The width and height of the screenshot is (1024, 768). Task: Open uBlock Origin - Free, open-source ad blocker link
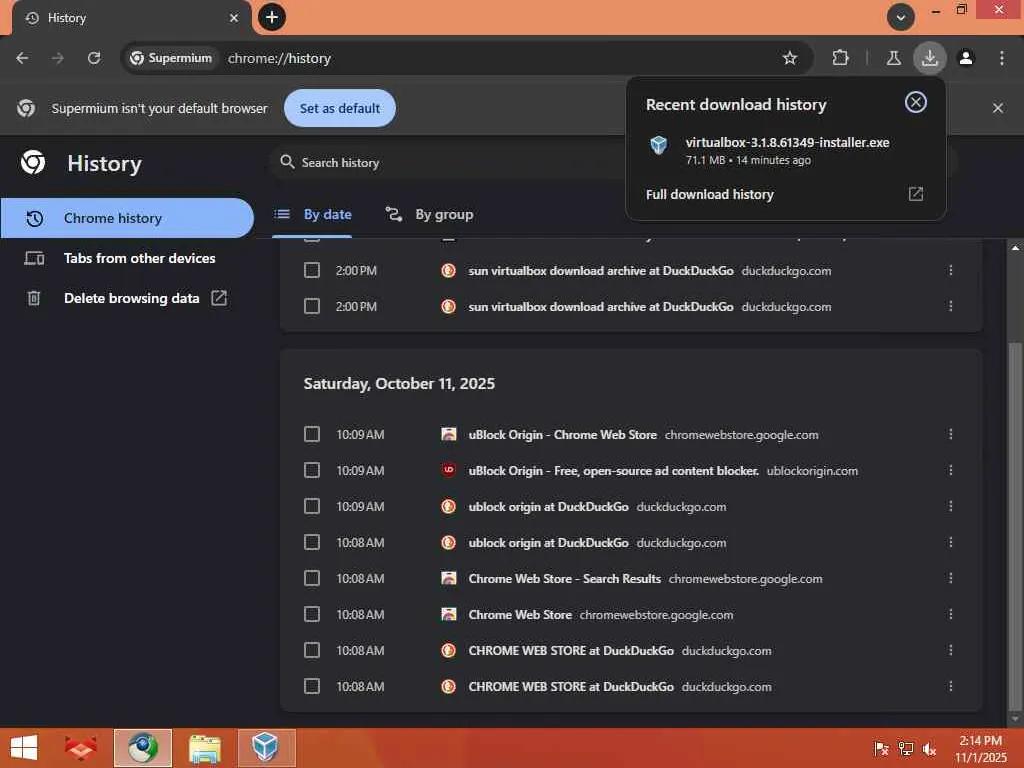point(613,470)
